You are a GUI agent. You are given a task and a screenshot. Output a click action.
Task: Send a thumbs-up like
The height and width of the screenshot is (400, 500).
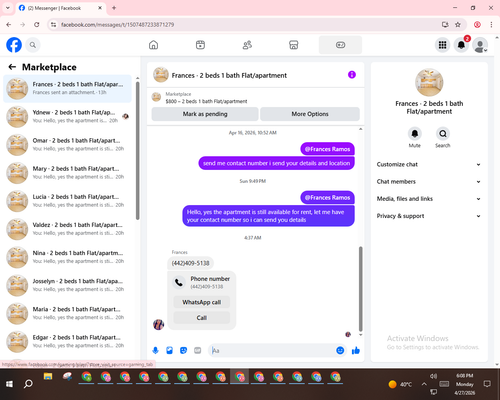pyautogui.click(x=356, y=350)
